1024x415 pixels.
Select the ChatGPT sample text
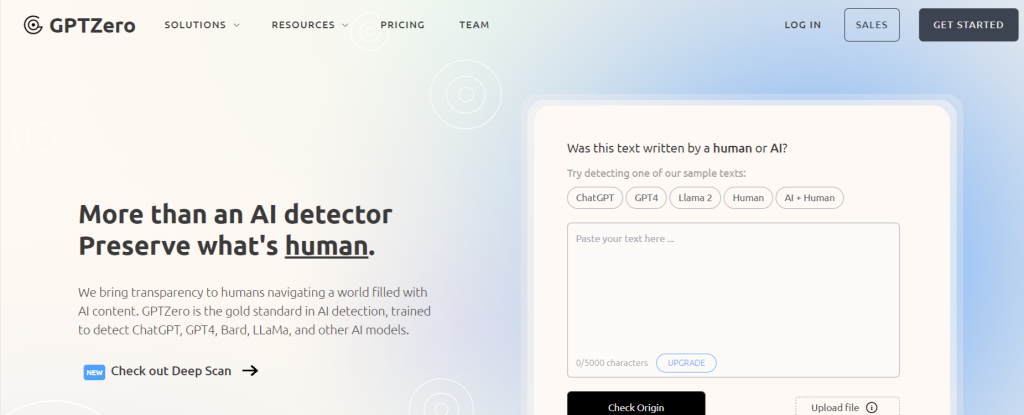pyautogui.click(x=595, y=198)
